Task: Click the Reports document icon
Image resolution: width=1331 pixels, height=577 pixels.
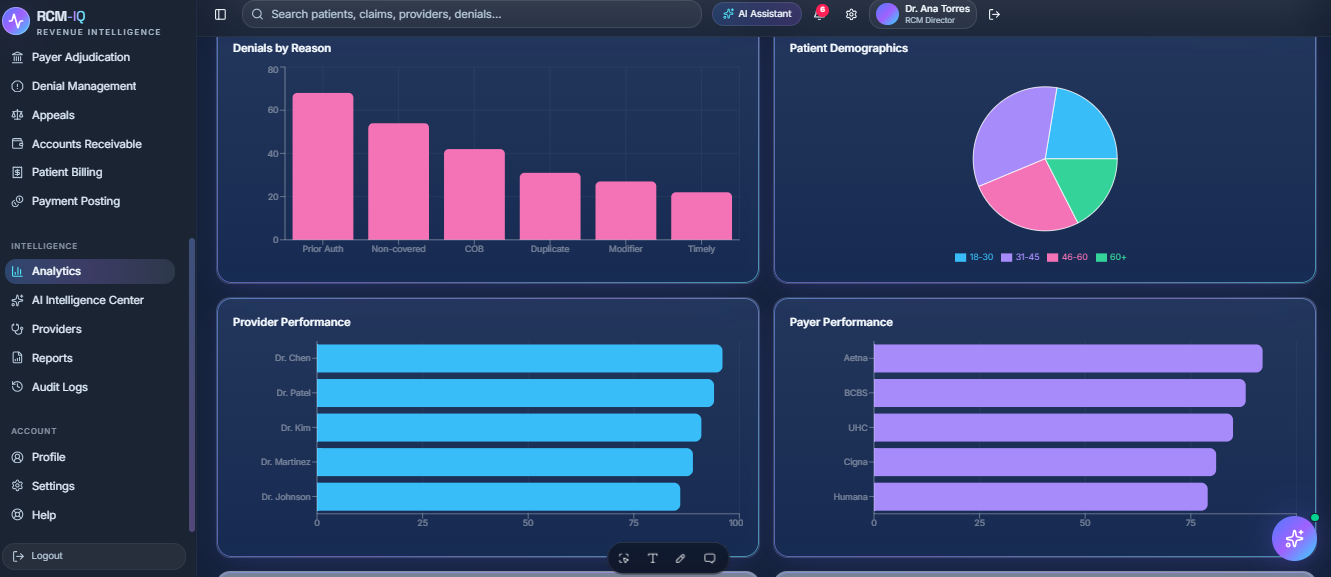Action: [x=17, y=358]
